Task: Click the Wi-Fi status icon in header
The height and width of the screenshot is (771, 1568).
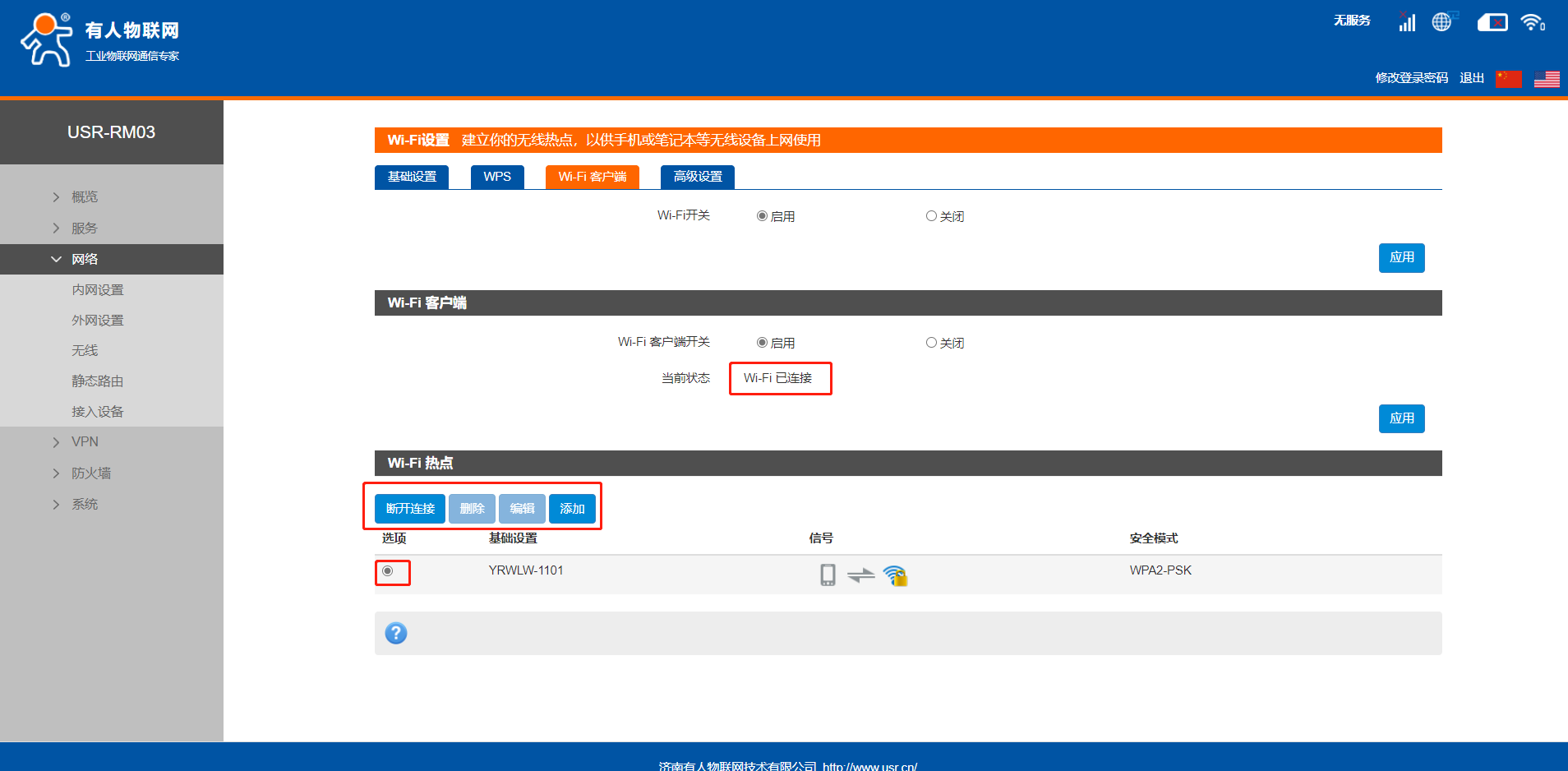Action: (1531, 22)
